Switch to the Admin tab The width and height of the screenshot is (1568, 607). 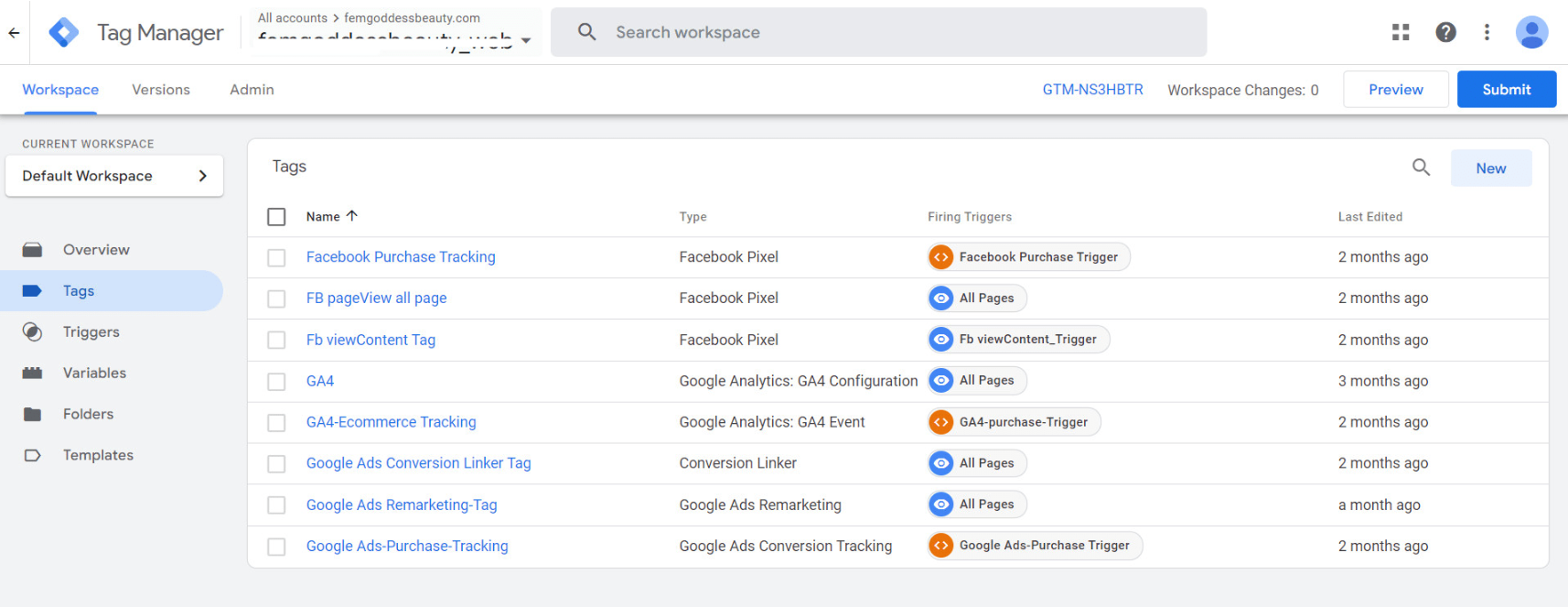click(x=252, y=90)
